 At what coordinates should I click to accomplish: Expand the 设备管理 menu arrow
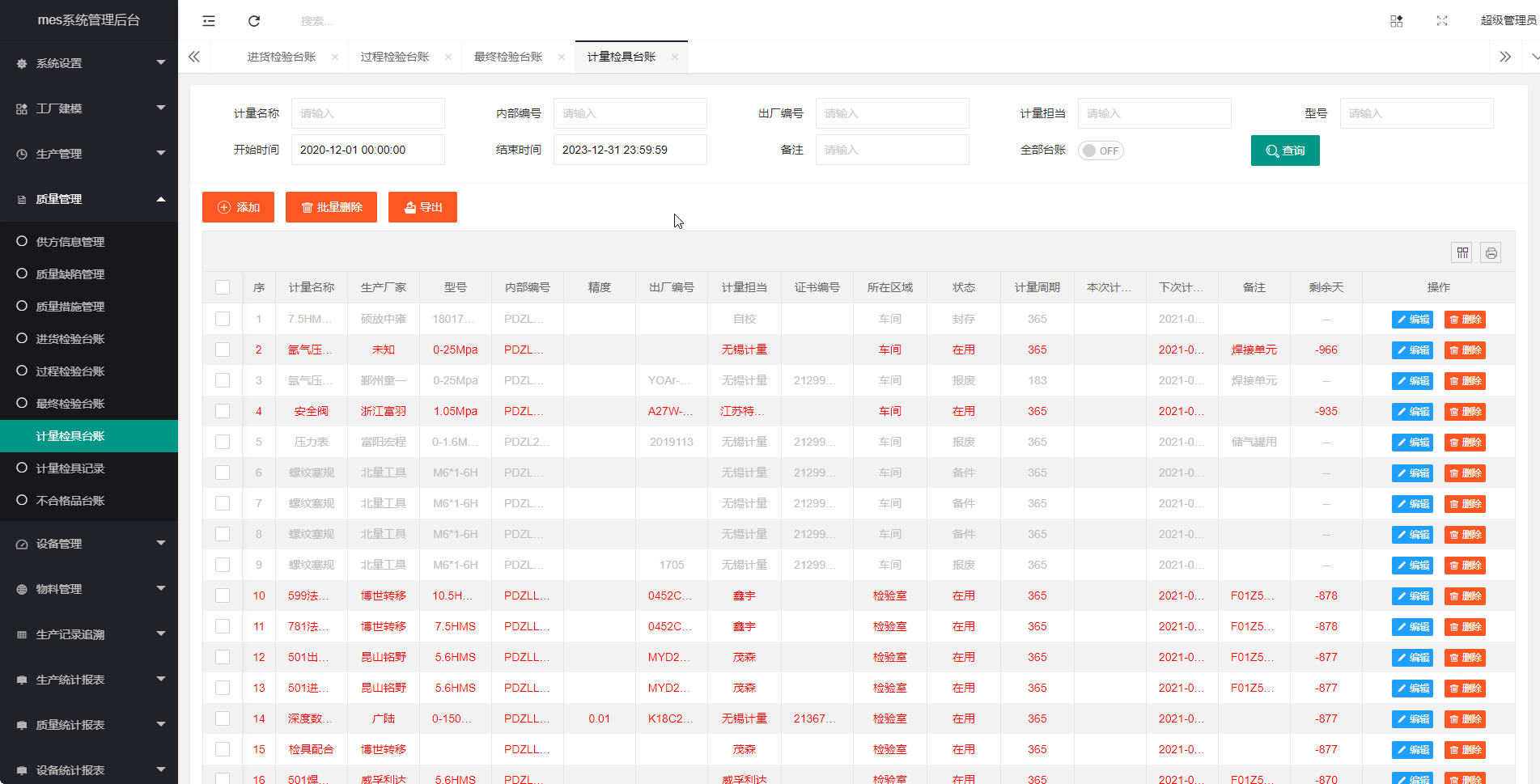click(161, 543)
